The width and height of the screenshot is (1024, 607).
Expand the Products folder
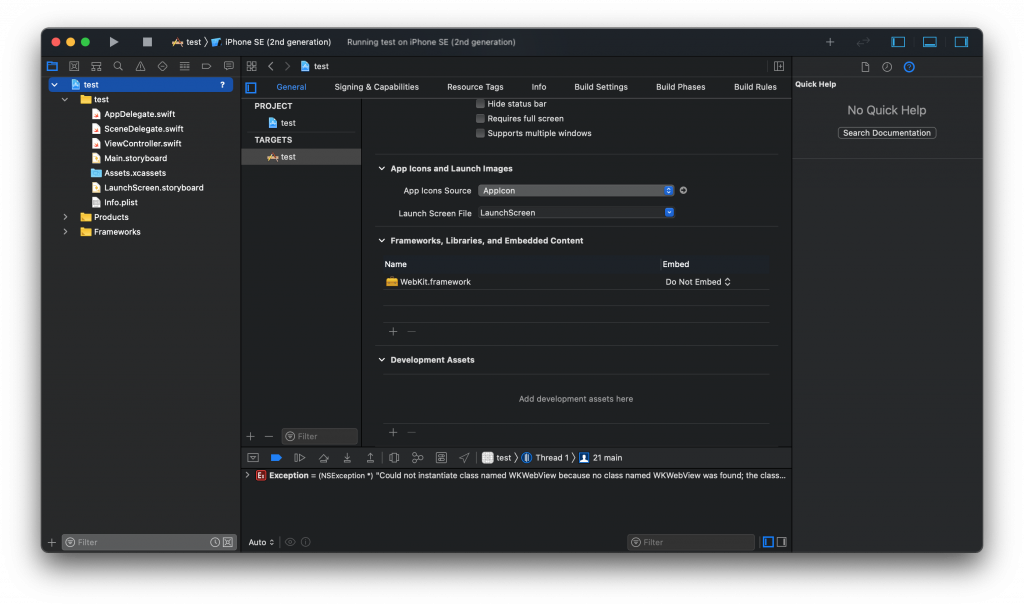(65, 217)
